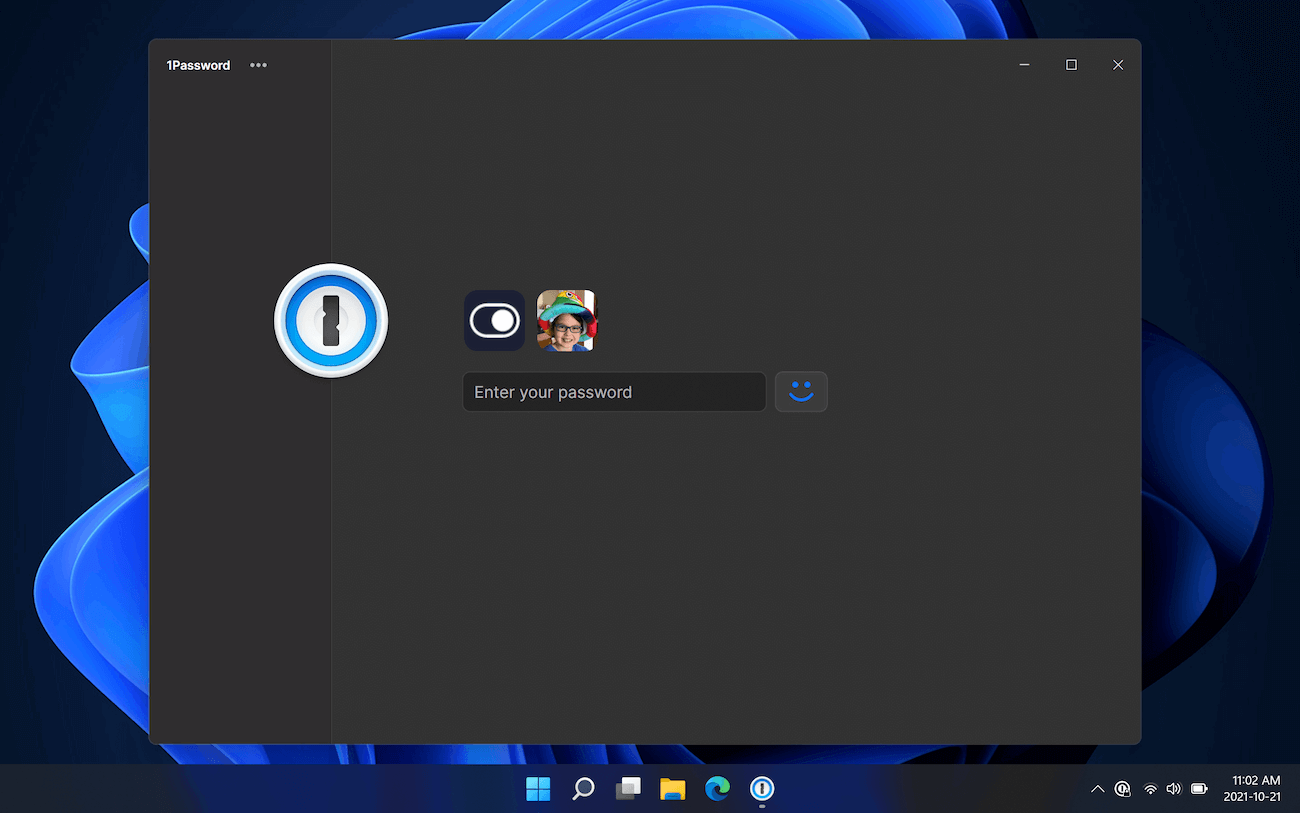The height and width of the screenshot is (813, 1300).
Task: Open the Start menu
Action: click(x=538, y=789)
